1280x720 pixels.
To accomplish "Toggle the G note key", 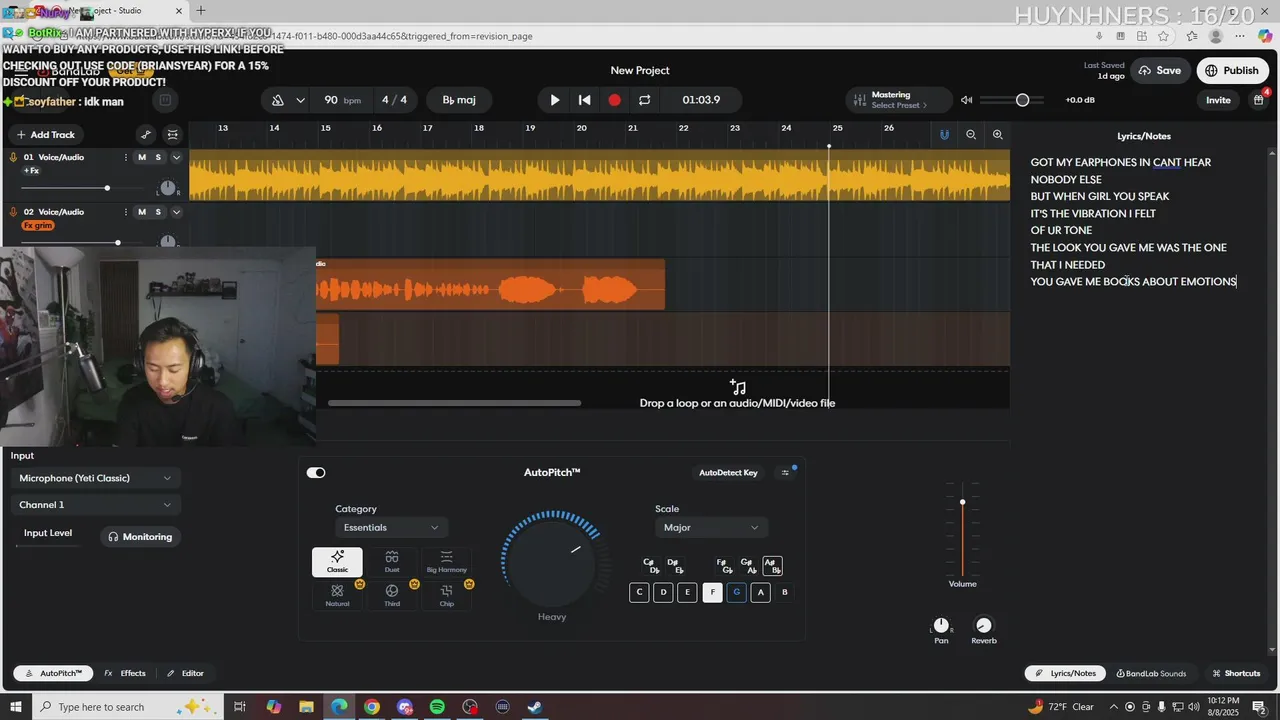I will click(x=736, y=592).
